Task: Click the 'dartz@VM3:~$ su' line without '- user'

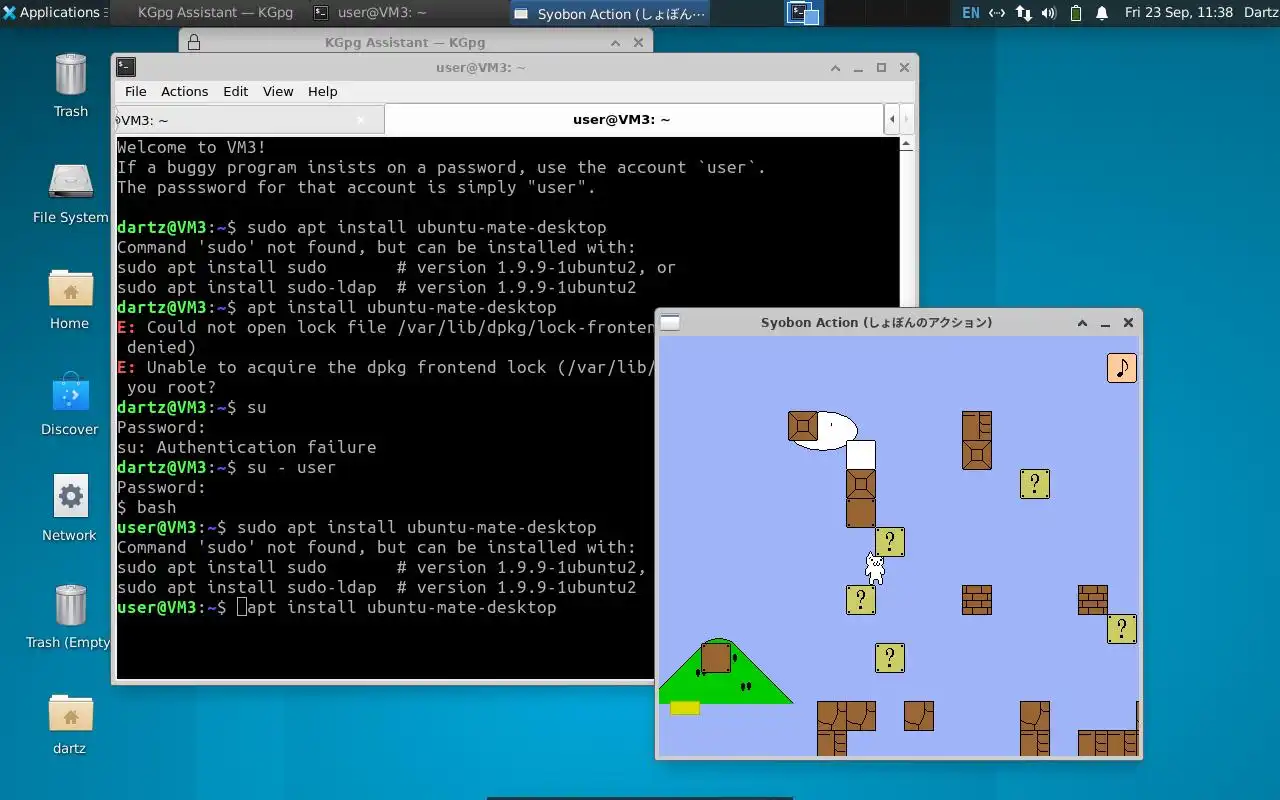Action: 192,407
